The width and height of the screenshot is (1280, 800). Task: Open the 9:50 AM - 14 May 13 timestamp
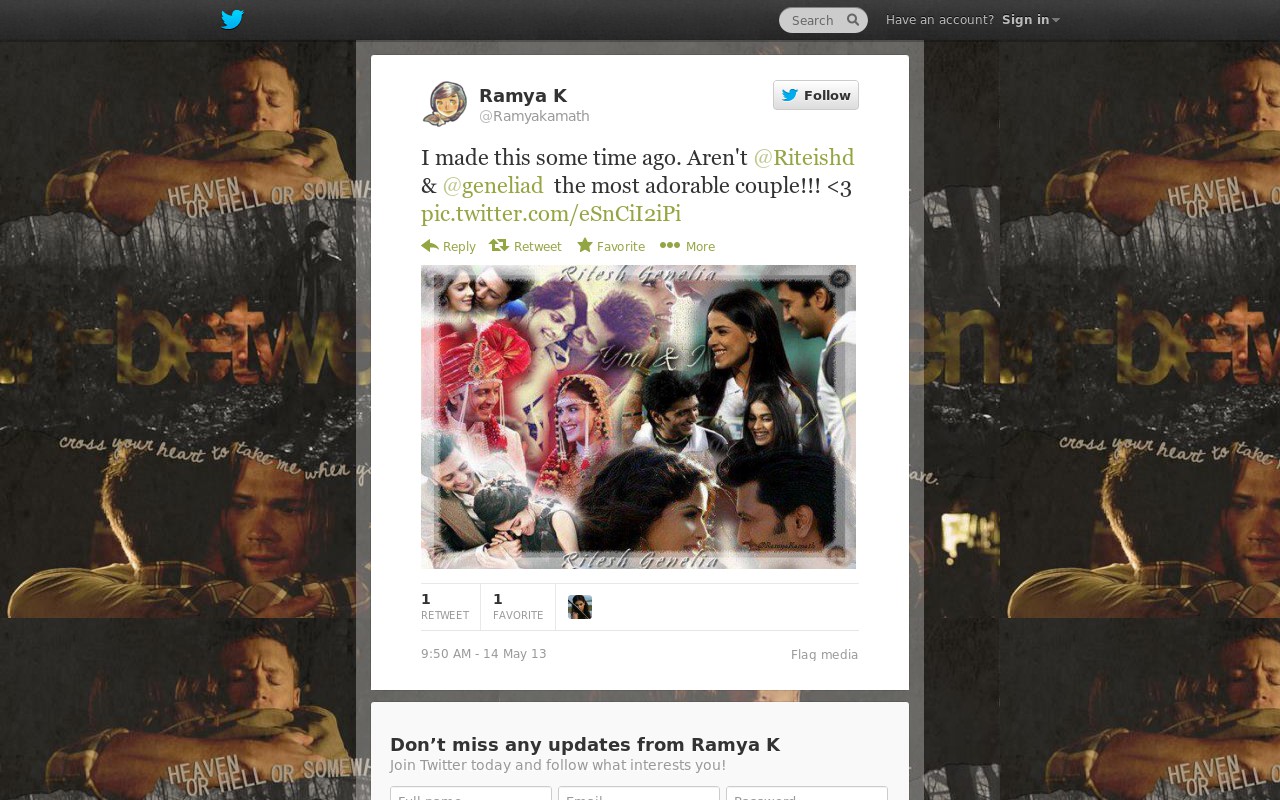[x=484, y=654]
